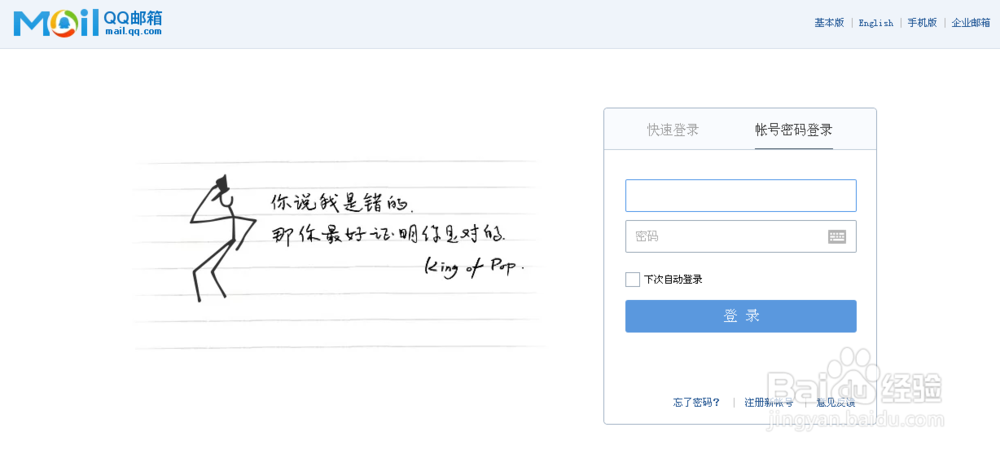Viewport: 1000px width, 454px height.
Task: Click the 下次自动登录 label text
Action: click(x=673, y=279)
